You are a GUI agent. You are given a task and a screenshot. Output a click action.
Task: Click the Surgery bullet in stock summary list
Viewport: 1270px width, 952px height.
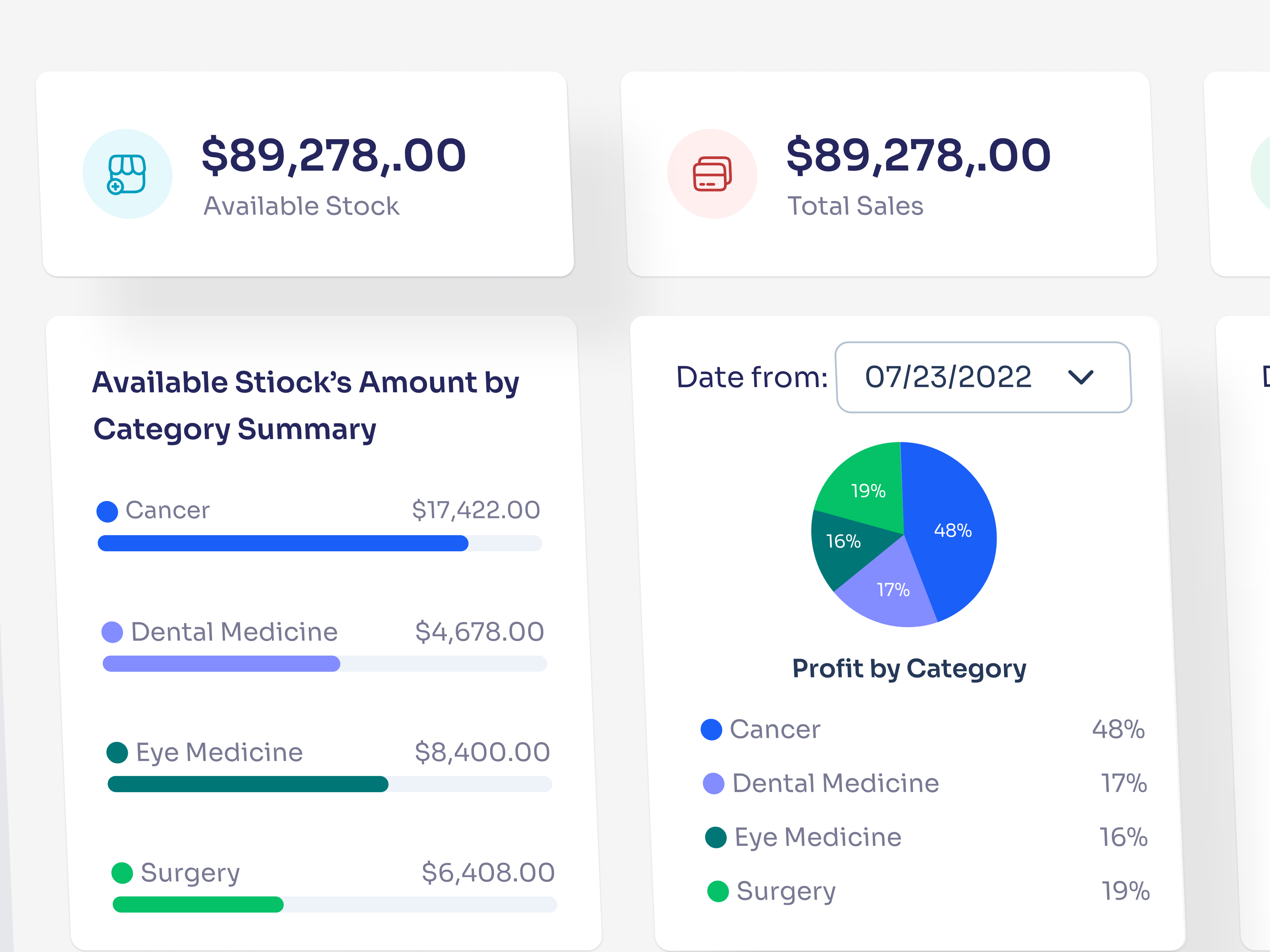click(122, 873)
